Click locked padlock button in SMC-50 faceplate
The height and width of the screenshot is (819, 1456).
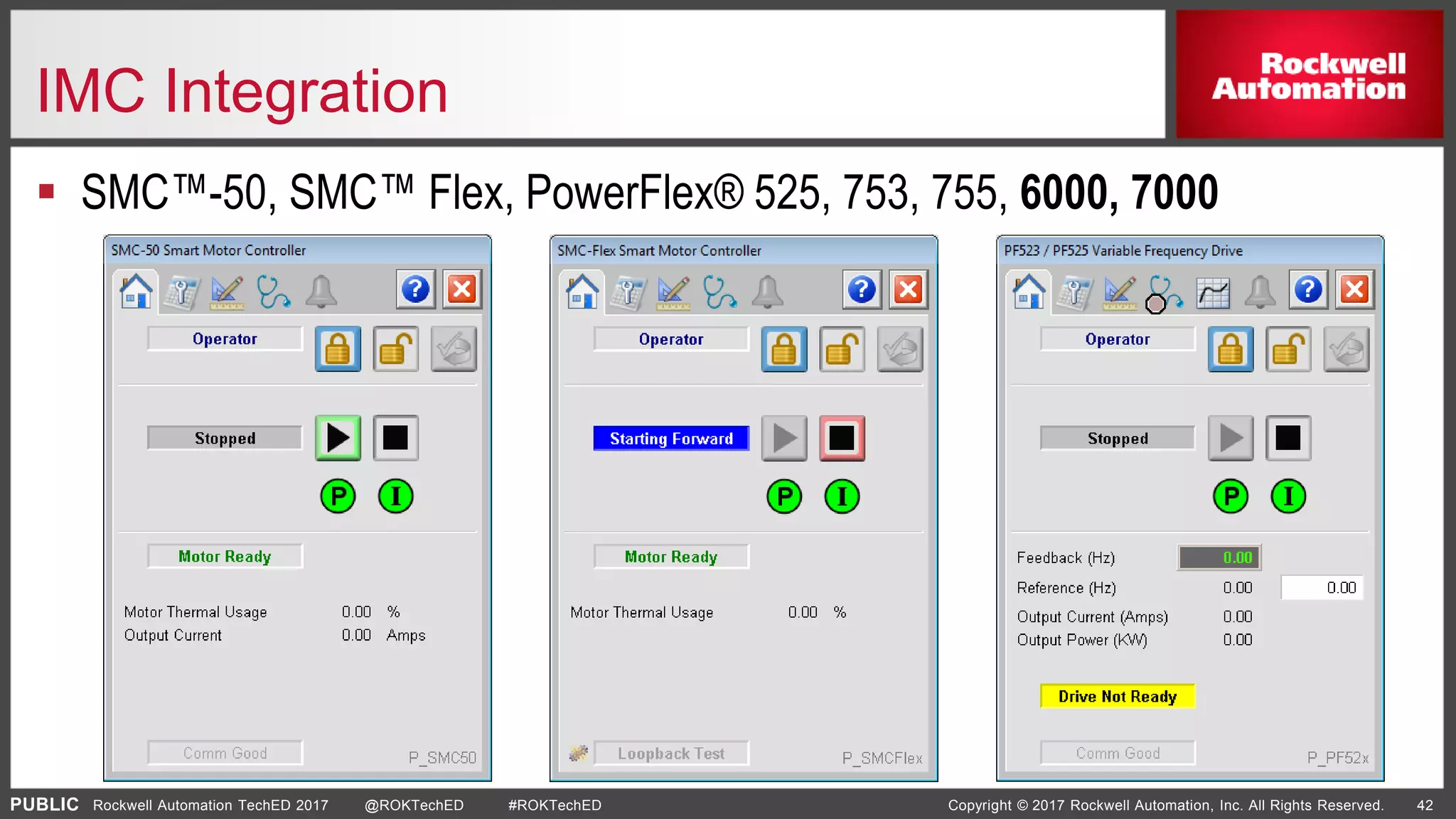pyautogui.click(x=338, y=349)
